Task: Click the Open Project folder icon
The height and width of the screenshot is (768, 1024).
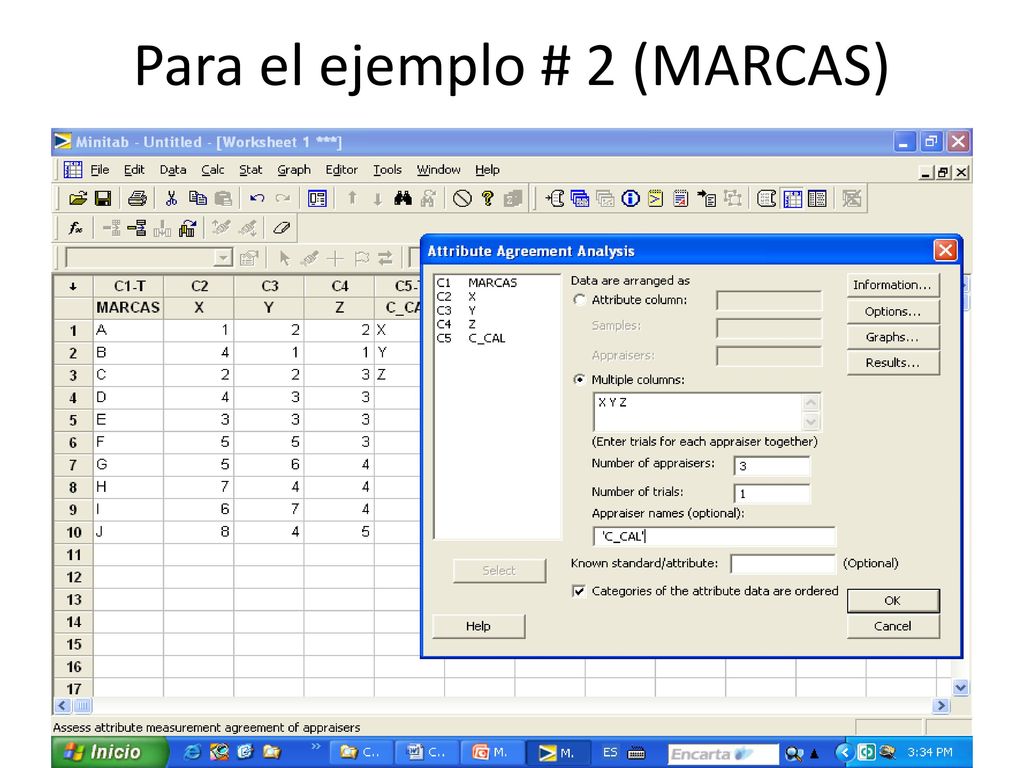Action: [x=78, y=198]
